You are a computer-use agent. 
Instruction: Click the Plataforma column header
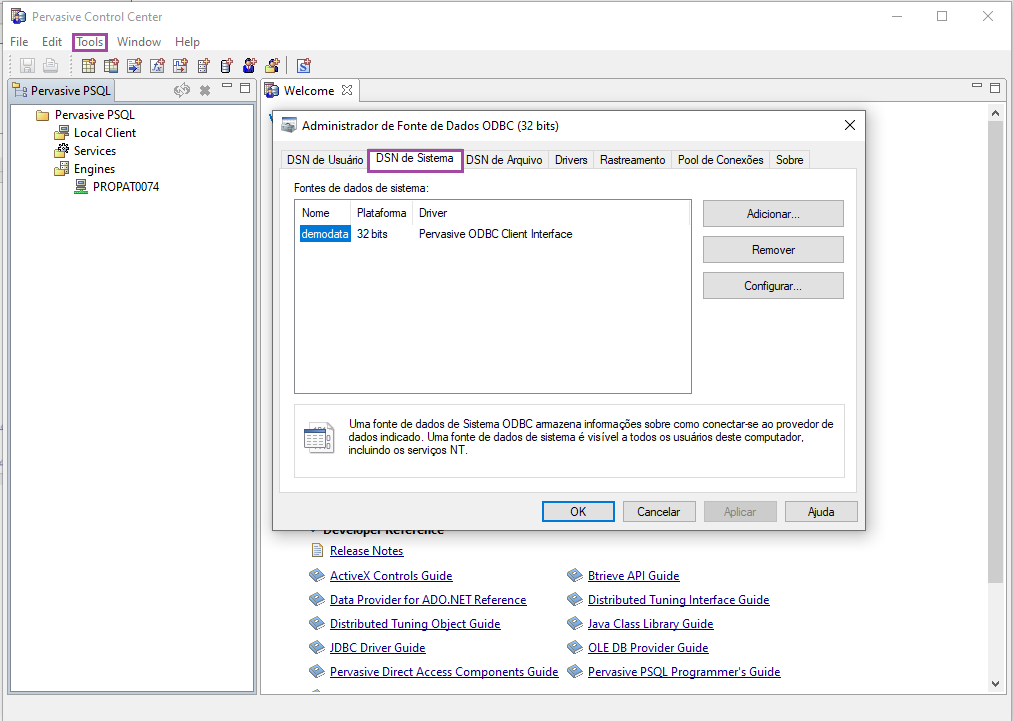pyautogui.click(x=382, y=213)
